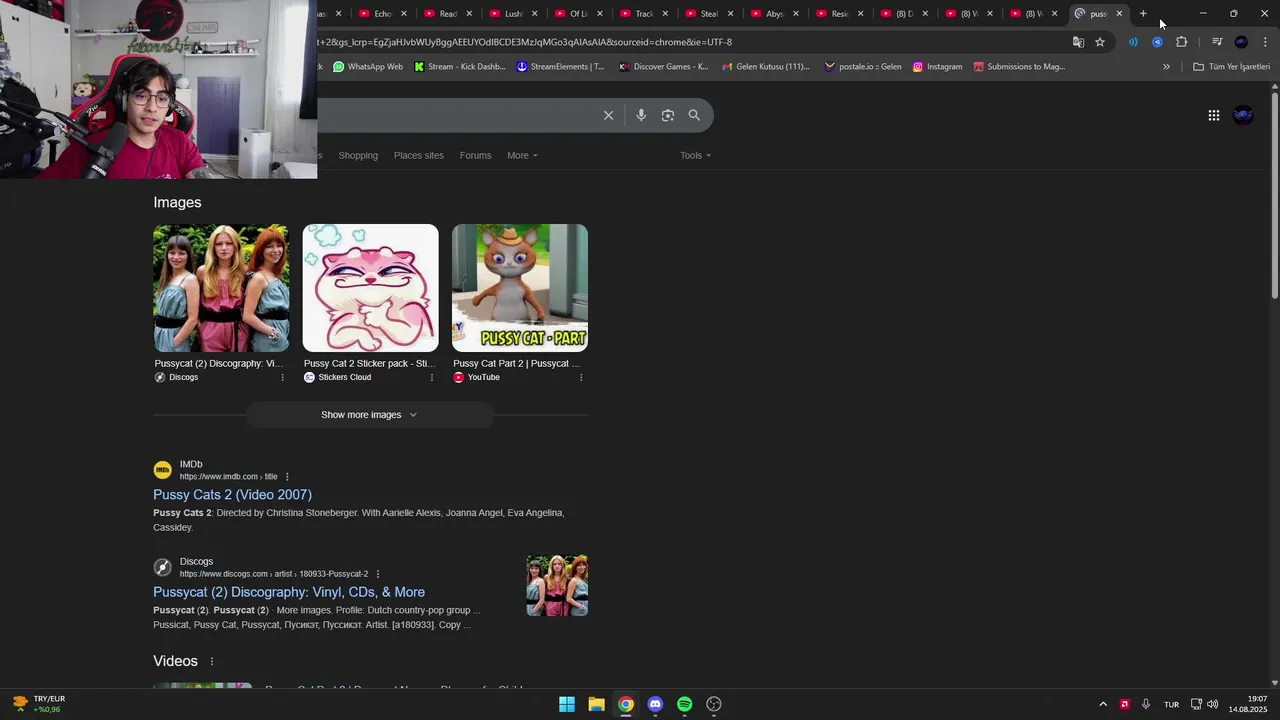The height and width of the screenshot is (720, 1280).
Task: Open Gelen Kutusu Gmail bookmark
Action: click(x=766, y=67)
